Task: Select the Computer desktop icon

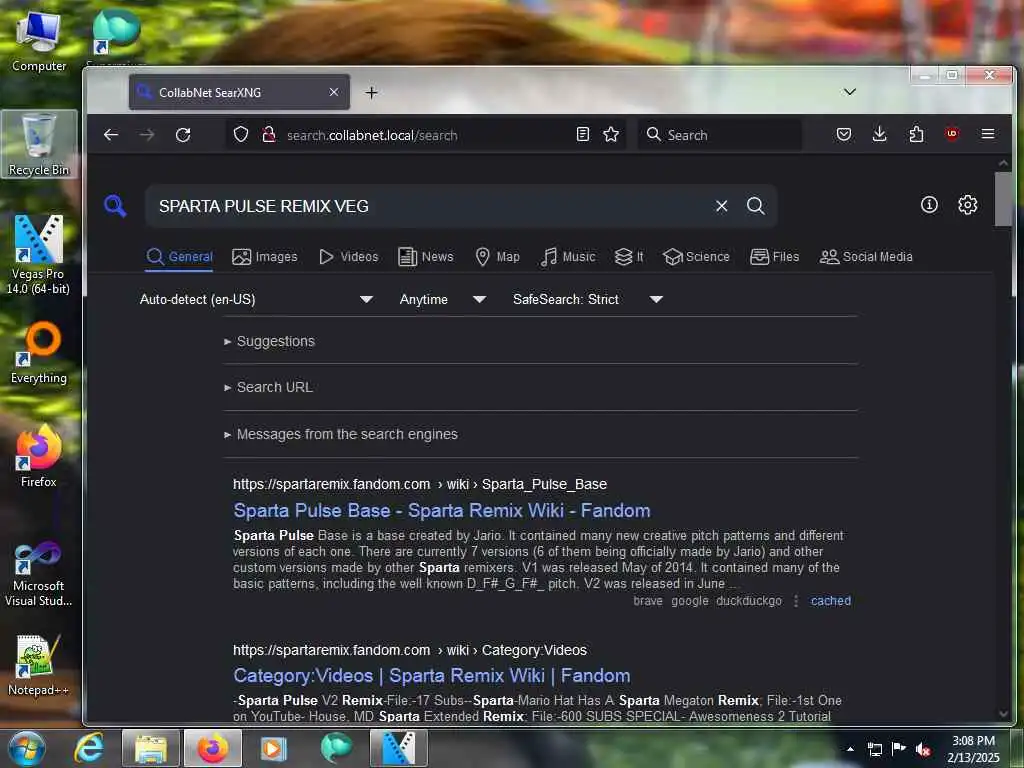Action: (39, 42)
